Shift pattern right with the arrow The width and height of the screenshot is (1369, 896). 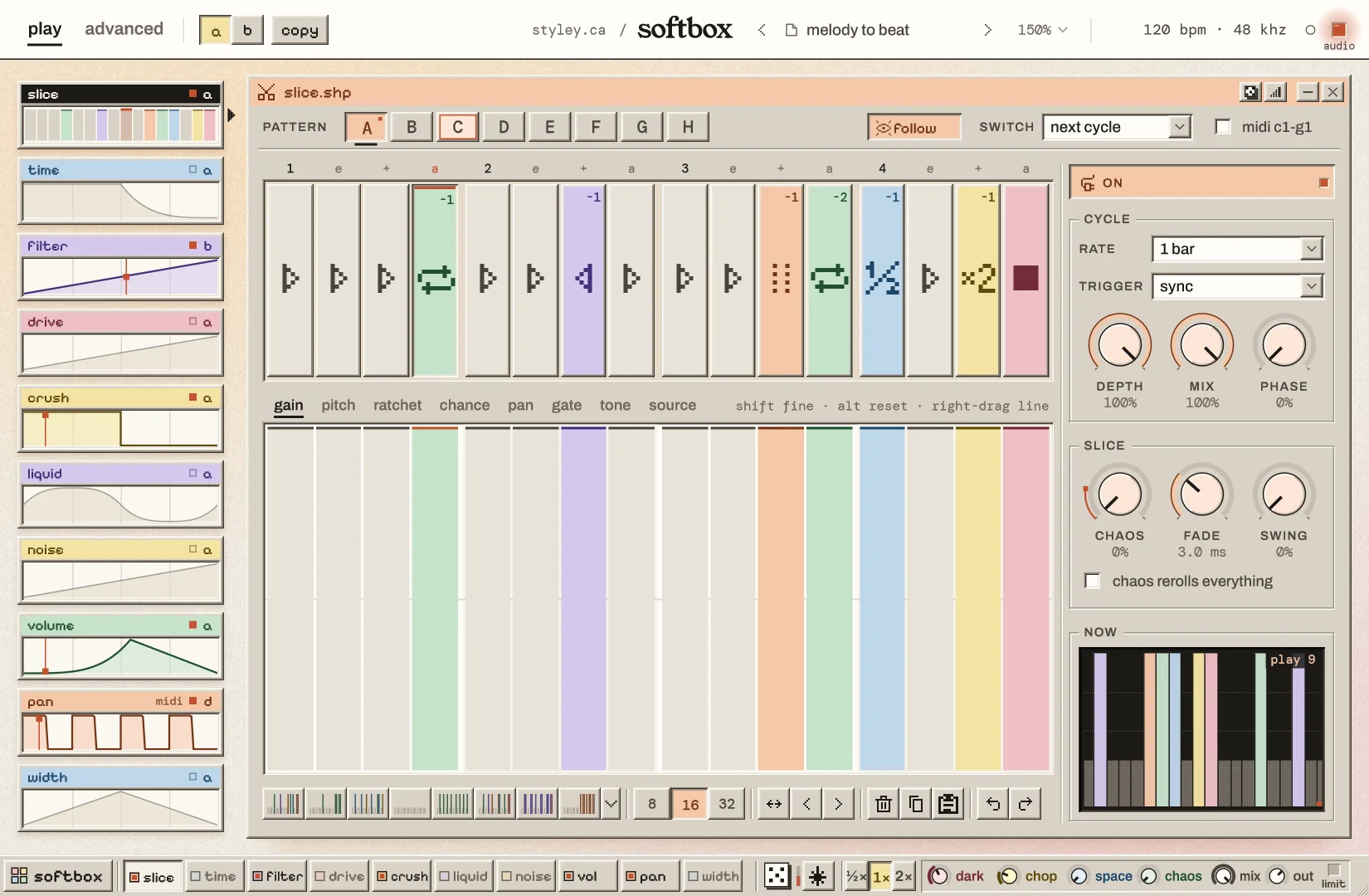(x=839, y=804)
